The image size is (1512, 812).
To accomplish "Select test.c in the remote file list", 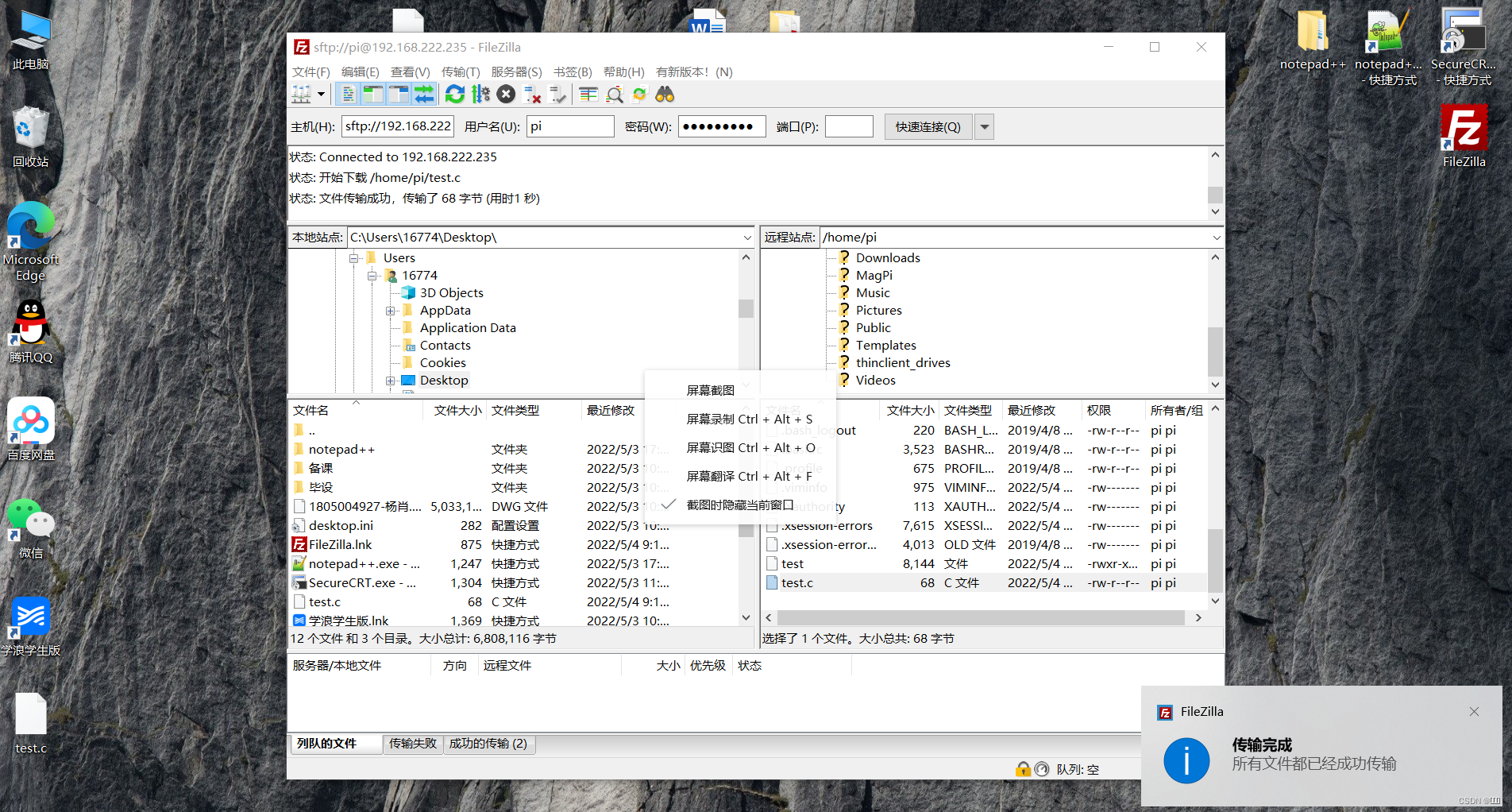I will click(x=797, y=583).
